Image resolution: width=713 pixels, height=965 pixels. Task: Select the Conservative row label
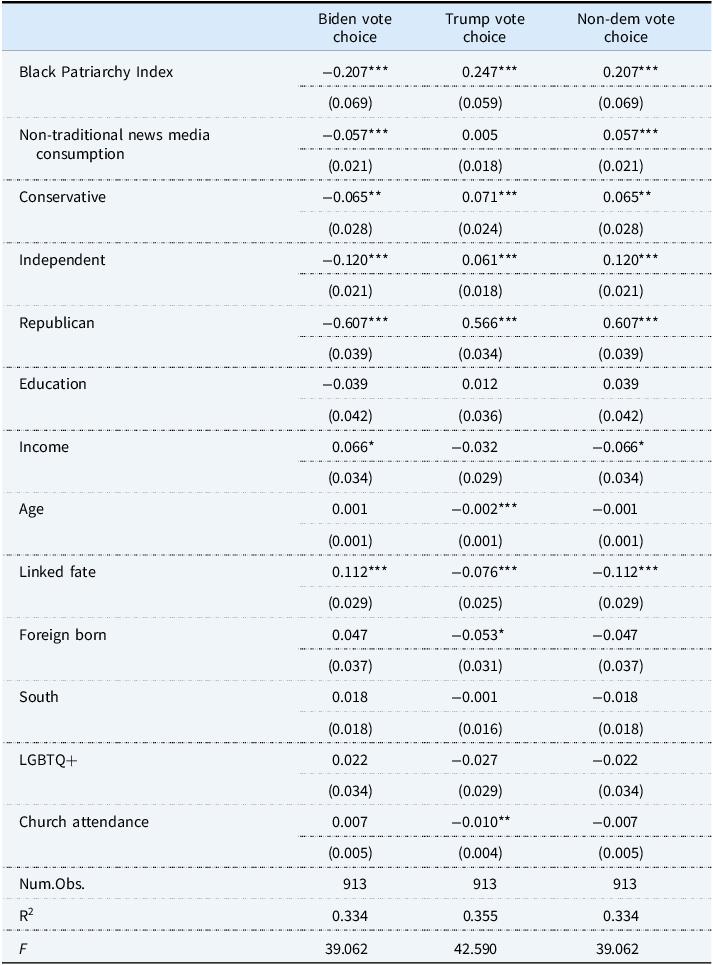click(x=62, y=197)
